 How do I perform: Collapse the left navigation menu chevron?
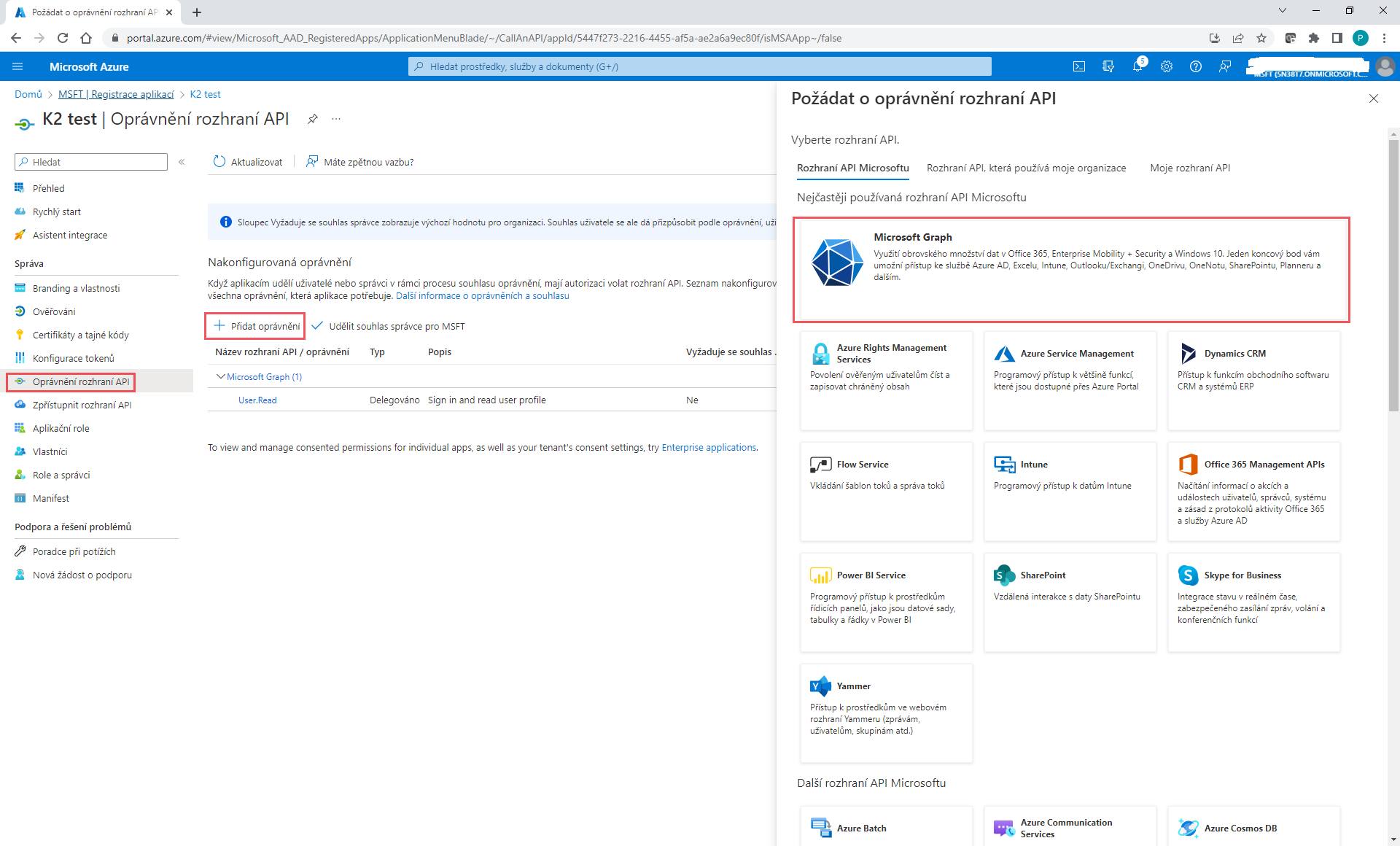[182, 162]
